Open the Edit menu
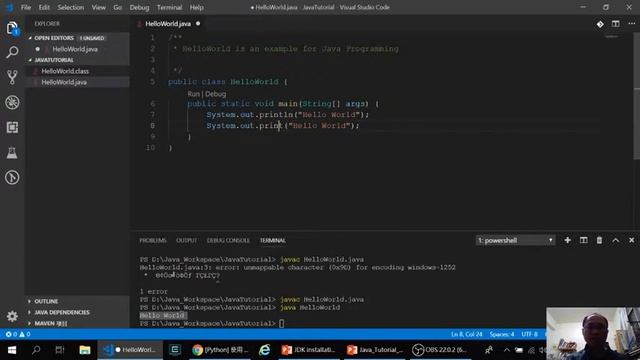Screen dimensions: 640x360 [x=44, y=7]
